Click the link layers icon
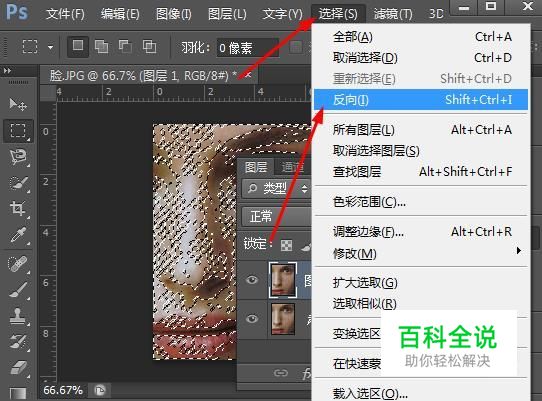 pyautogui.click(x=280, y=373)
